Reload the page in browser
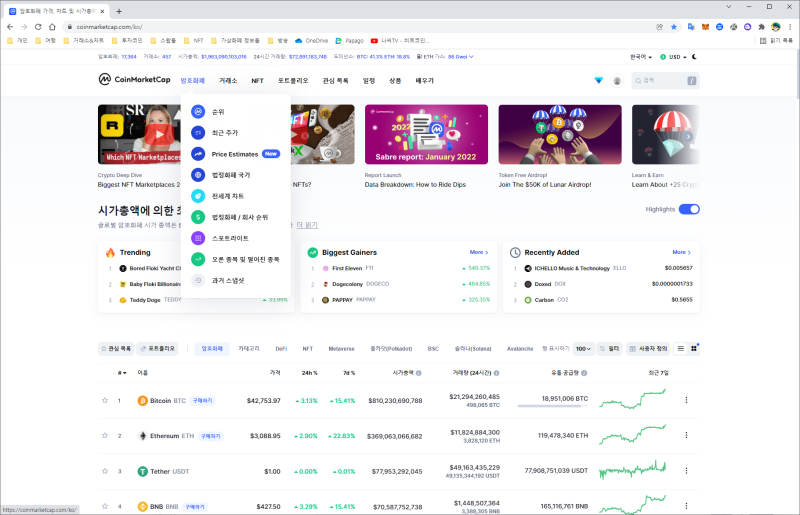 tap(38, 27)
